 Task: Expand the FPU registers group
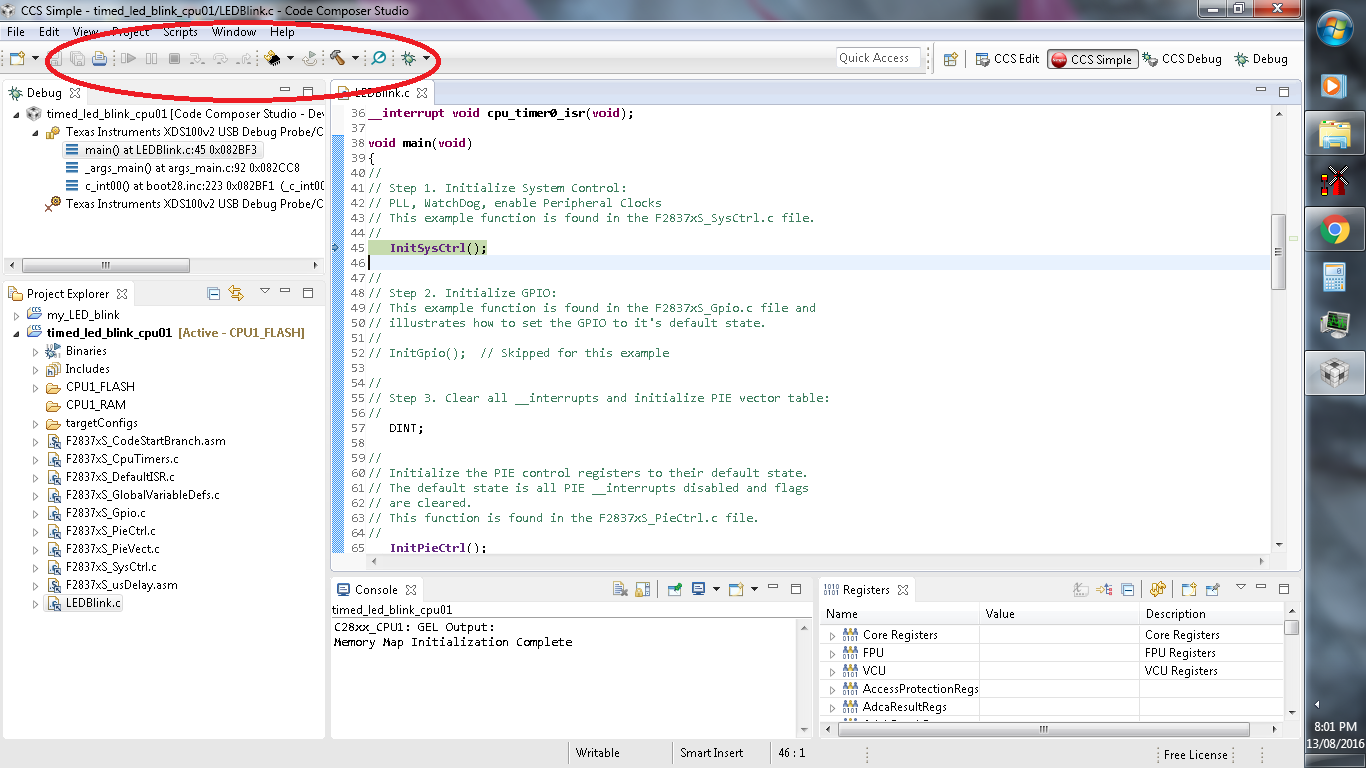832,653
